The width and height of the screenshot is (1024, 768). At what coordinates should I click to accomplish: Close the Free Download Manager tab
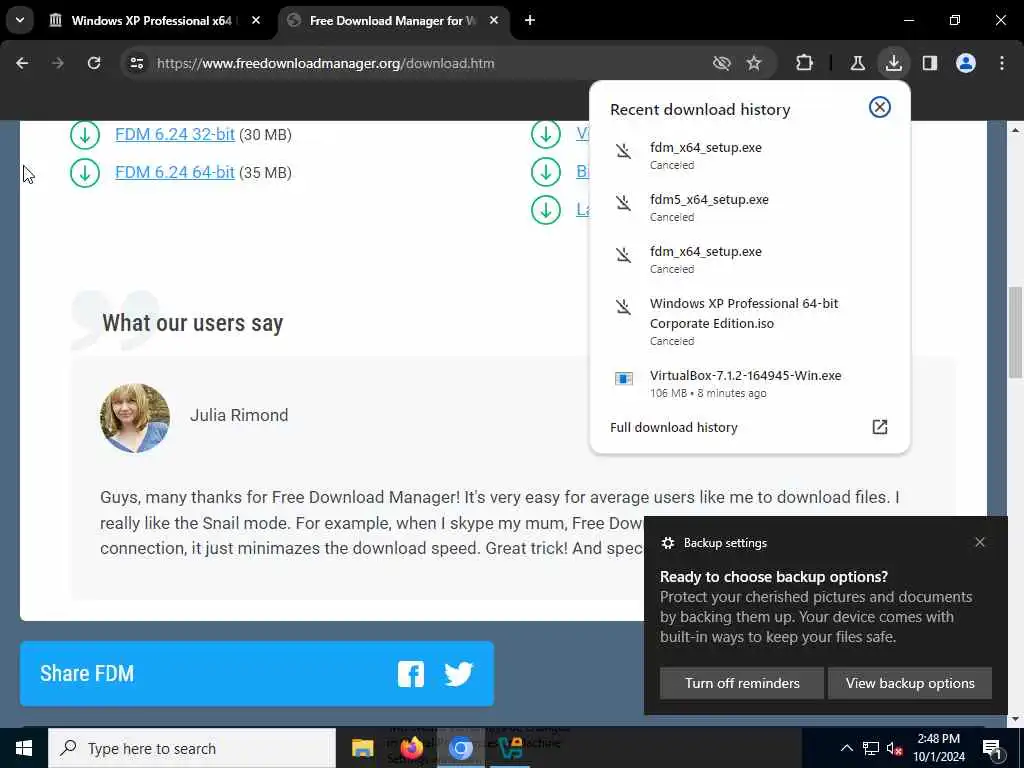494,20
